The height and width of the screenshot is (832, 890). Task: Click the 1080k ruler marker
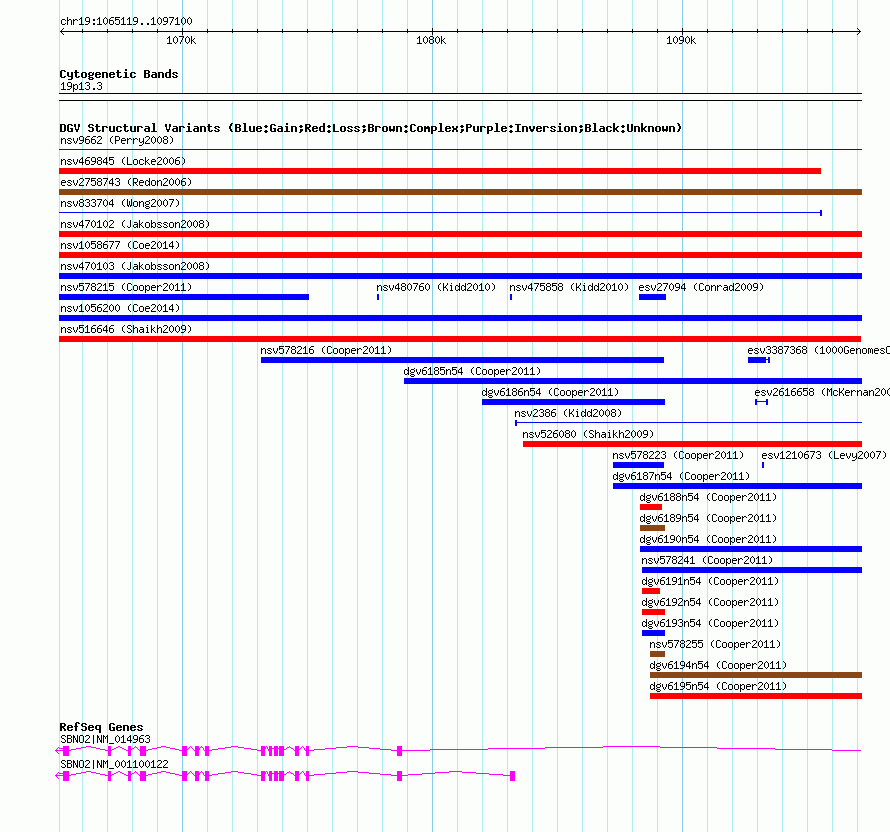pyautogui.click(x=431, y=40)
